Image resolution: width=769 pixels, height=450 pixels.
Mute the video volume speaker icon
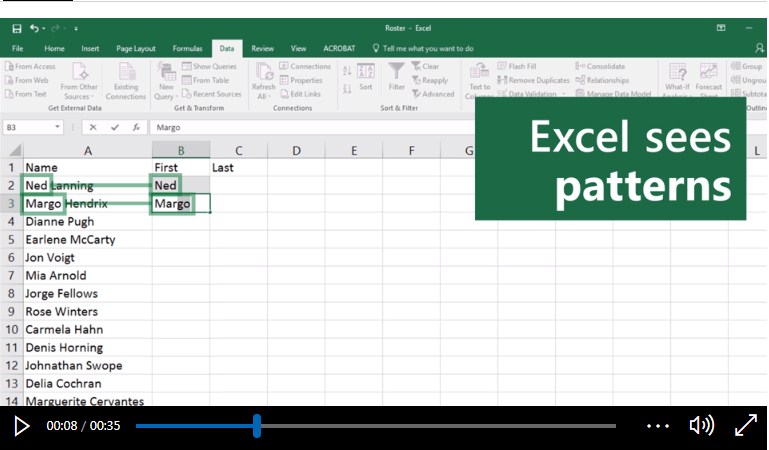(702, 425)
